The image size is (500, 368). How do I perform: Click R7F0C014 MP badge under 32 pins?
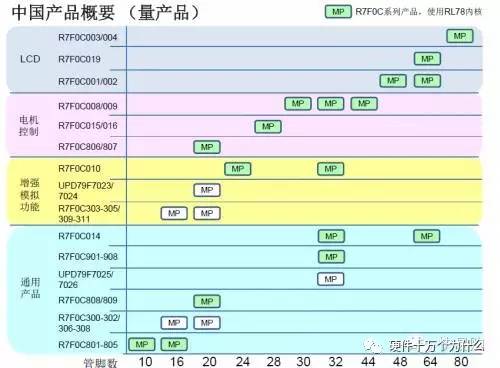point(331,236)
